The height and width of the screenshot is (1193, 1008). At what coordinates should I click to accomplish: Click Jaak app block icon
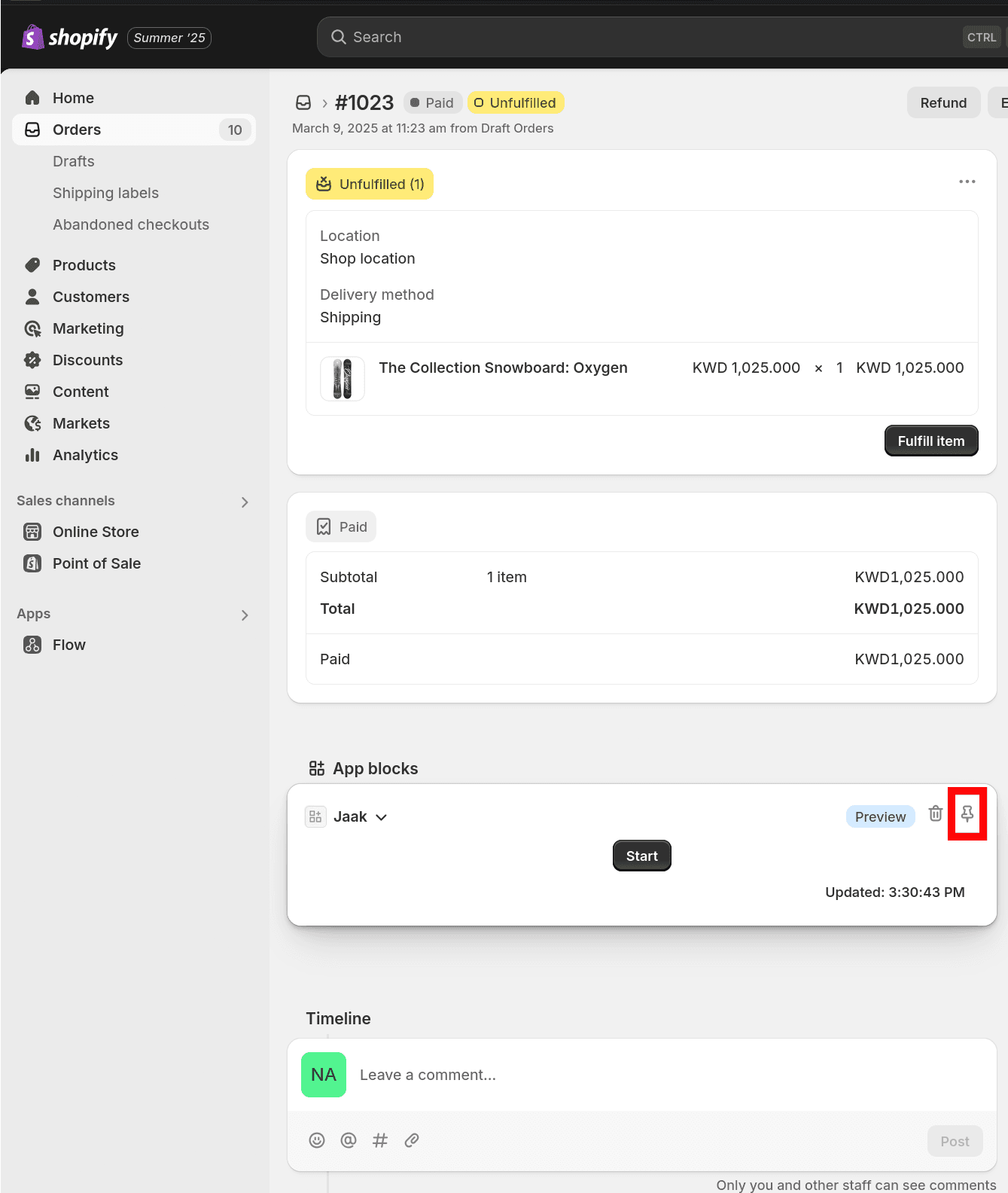315,816
